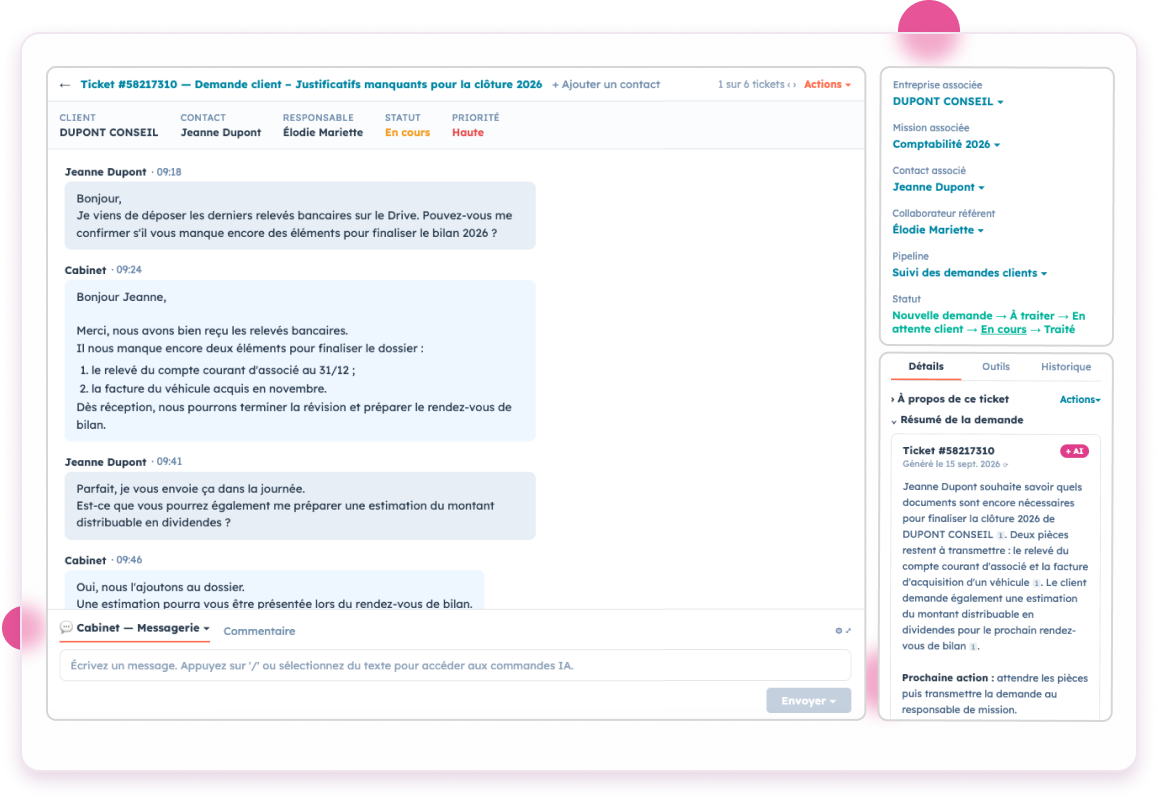
Task: Open the Cabinet — Messagerie channel dropdown
Action: (143, 628)
